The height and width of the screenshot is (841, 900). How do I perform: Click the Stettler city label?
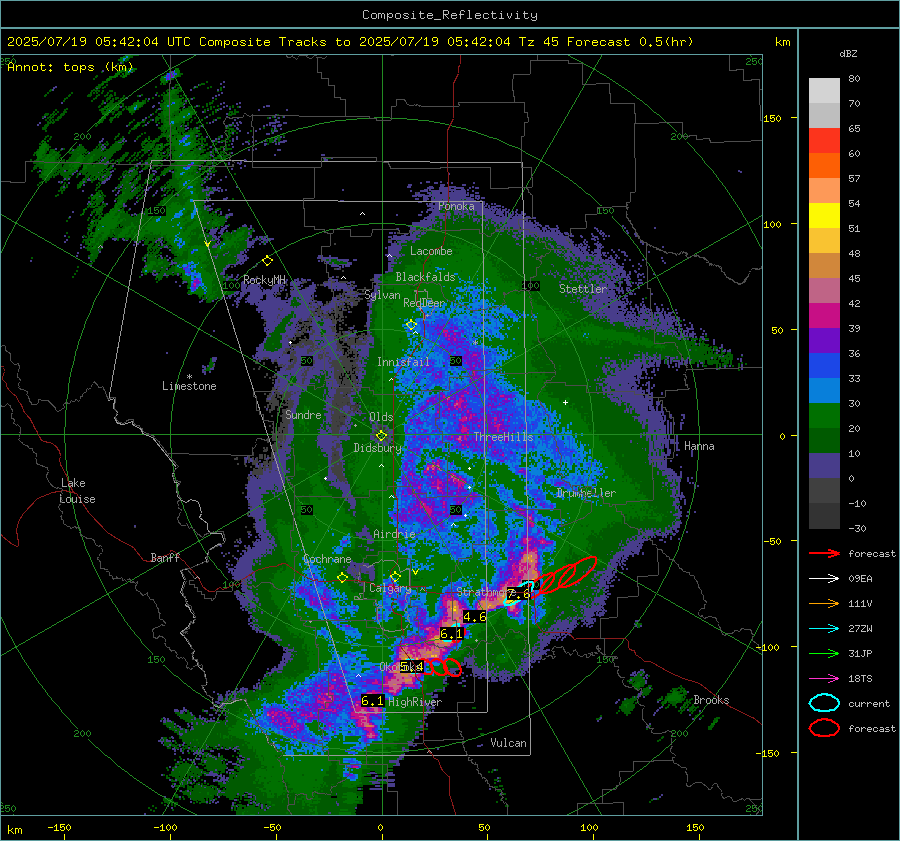pyautogui.click(x=583, y=289)
